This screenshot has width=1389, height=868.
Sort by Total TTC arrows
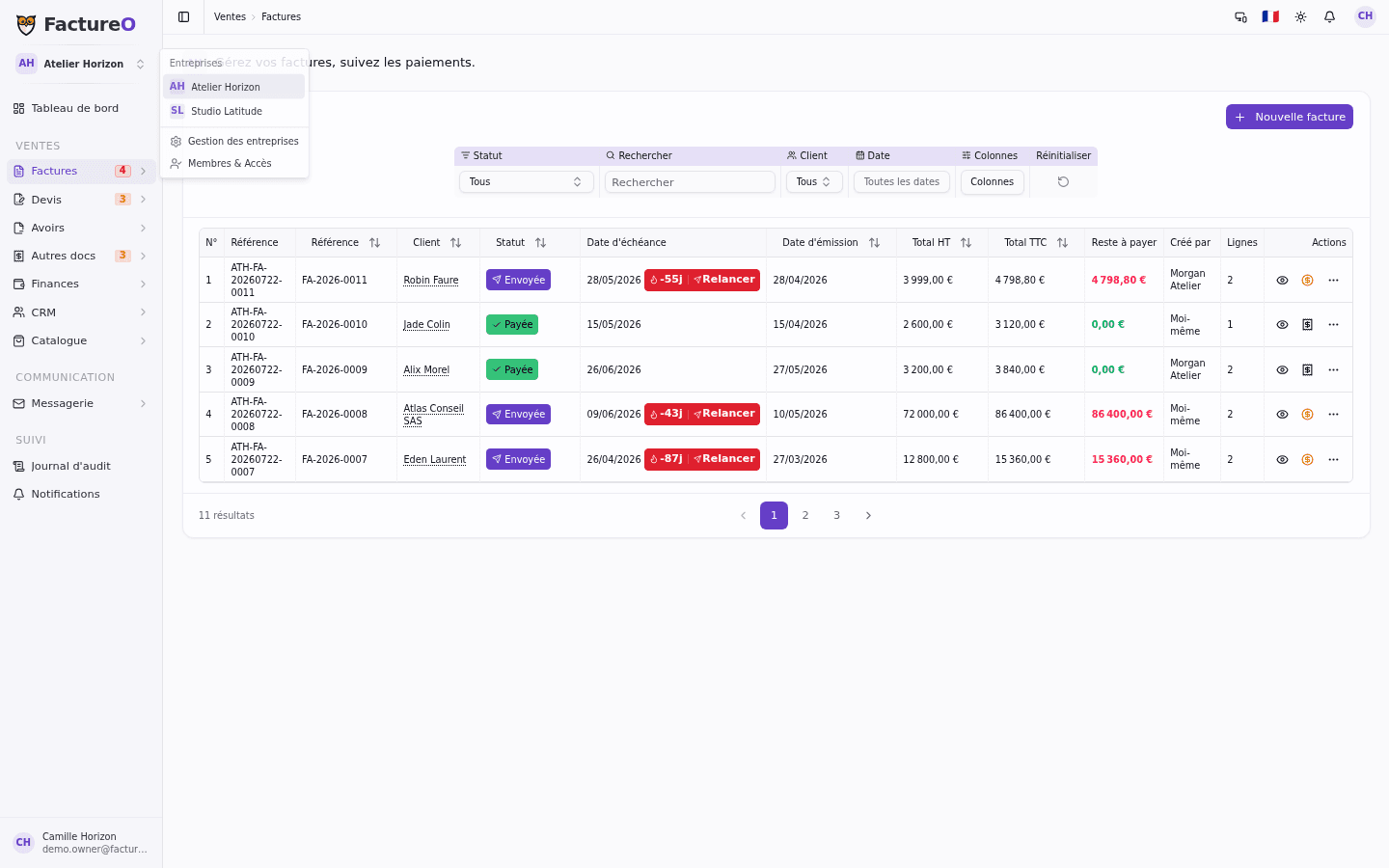click(x=1062, y=242)
